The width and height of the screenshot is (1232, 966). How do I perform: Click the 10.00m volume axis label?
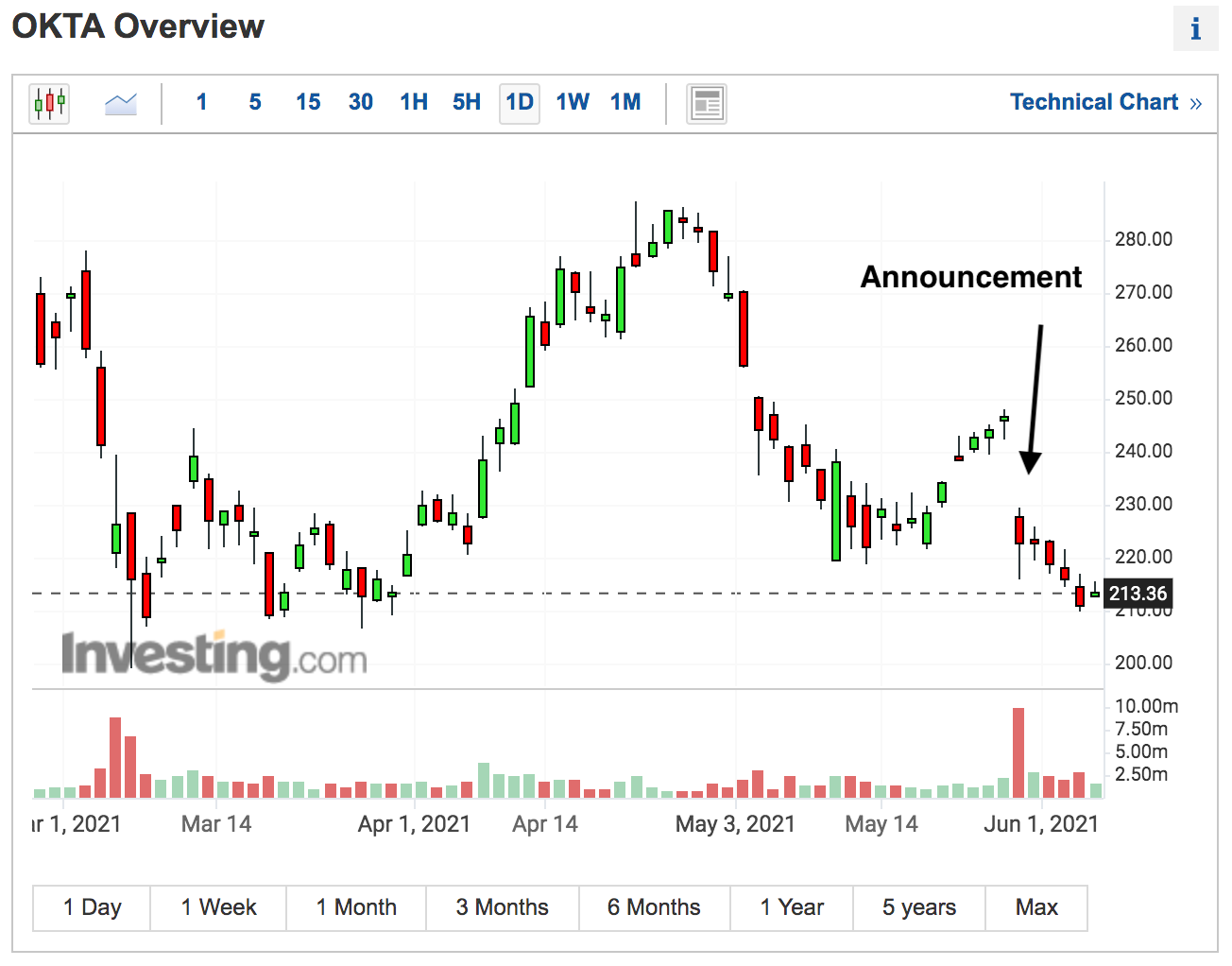click(x=1147, y=706)
